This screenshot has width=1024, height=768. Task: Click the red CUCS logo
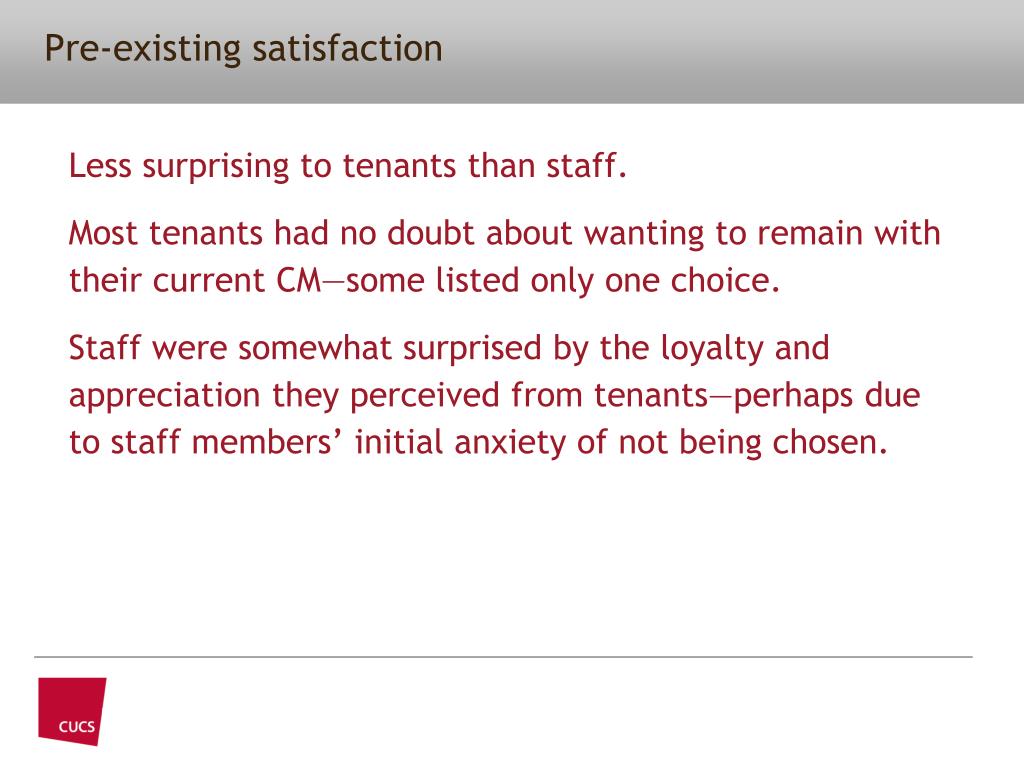(x=72, y=711)
